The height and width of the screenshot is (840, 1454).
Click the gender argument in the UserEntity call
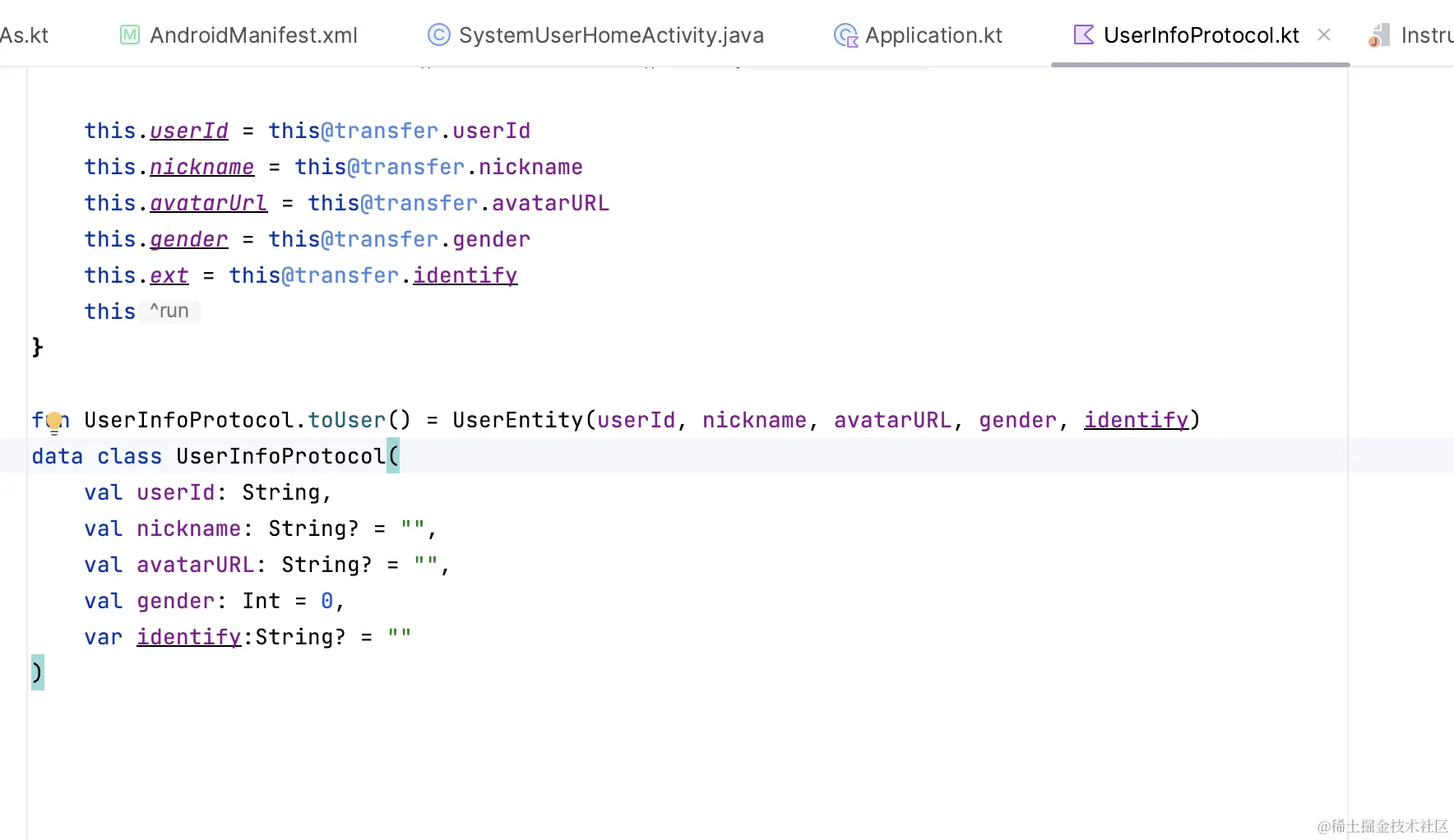[x=1017, y=420]
